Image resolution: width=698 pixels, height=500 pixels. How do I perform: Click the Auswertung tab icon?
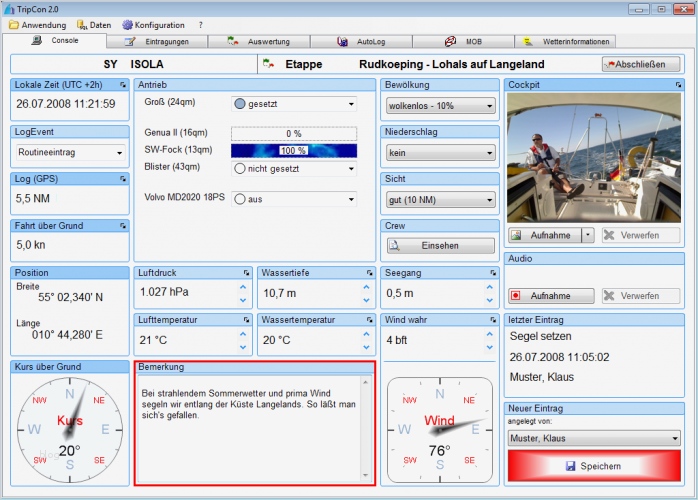(x=233, y=41)
